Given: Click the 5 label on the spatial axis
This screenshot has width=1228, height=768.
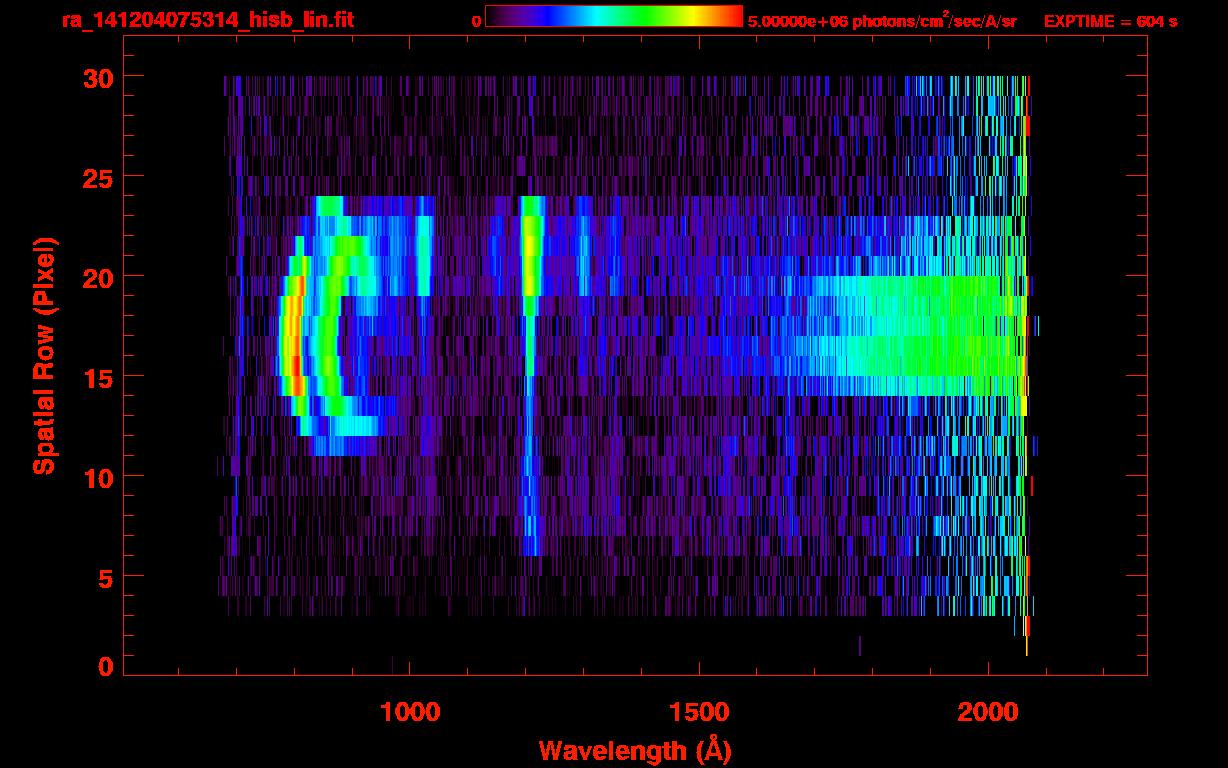Looking at the screenshot, I should pyautogui.click(x=105, y=577).
